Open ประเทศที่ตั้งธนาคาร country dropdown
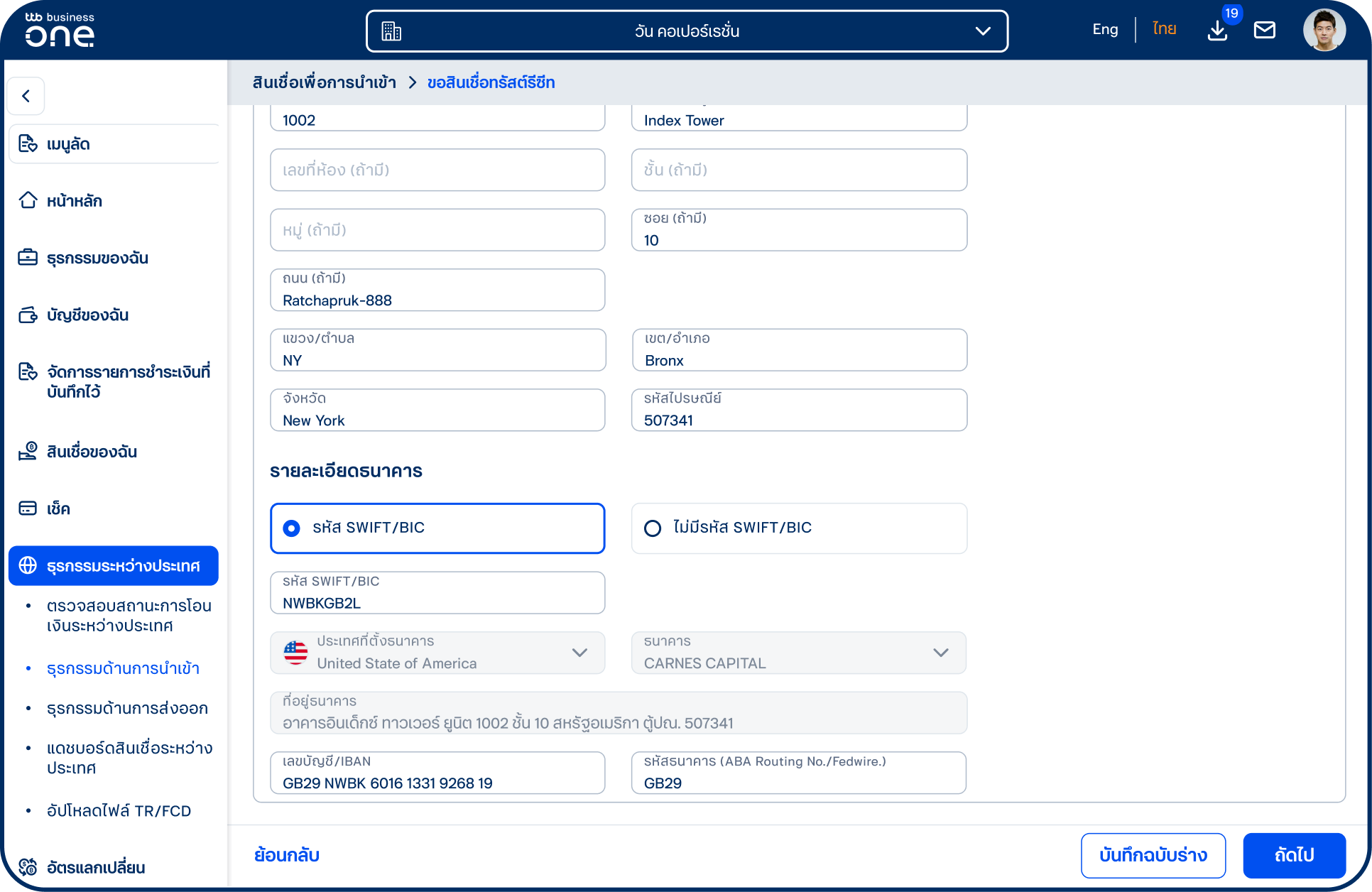The image size is (1372, 892). 437,653
